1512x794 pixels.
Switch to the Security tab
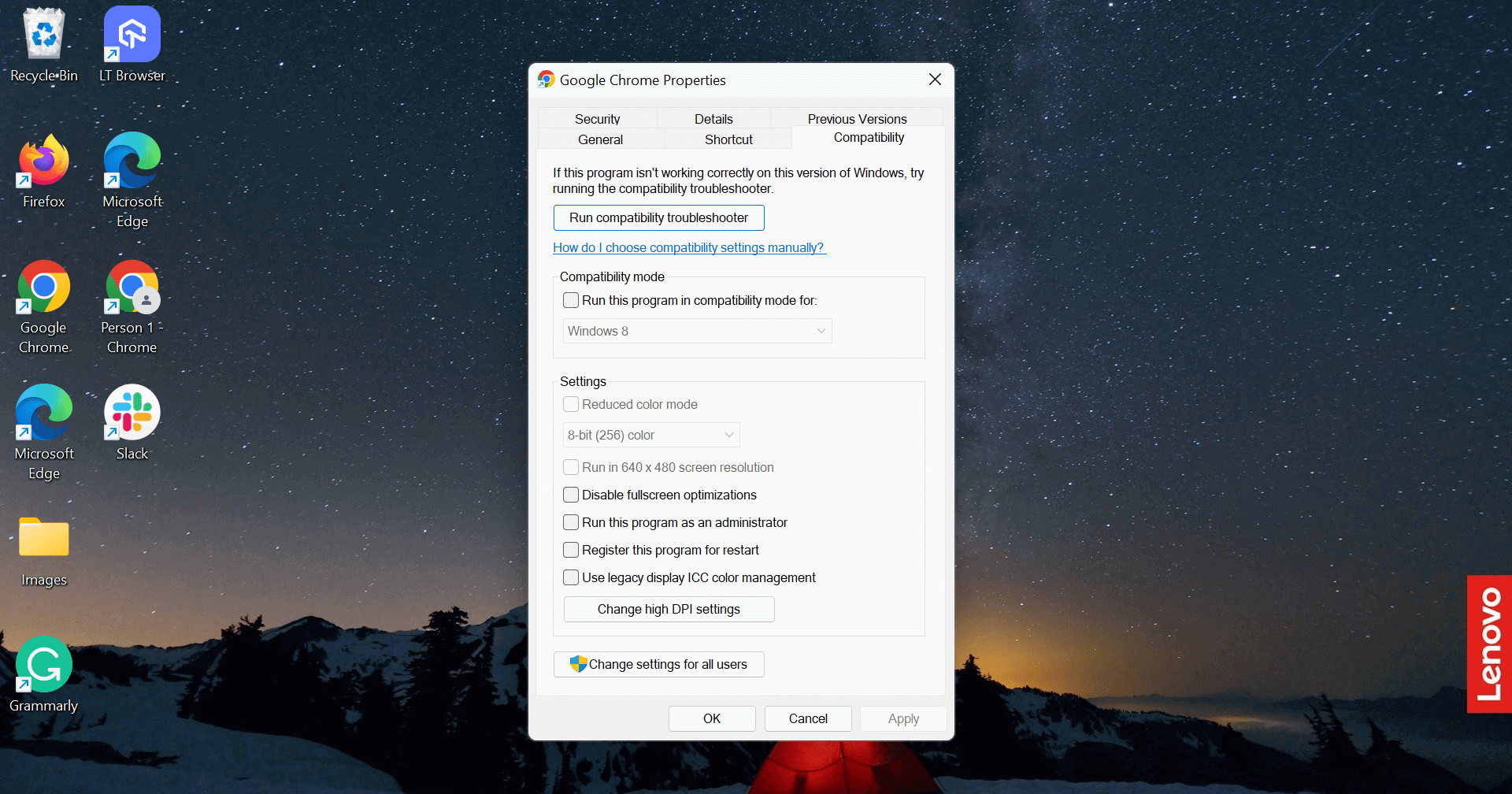pos(597,119)
